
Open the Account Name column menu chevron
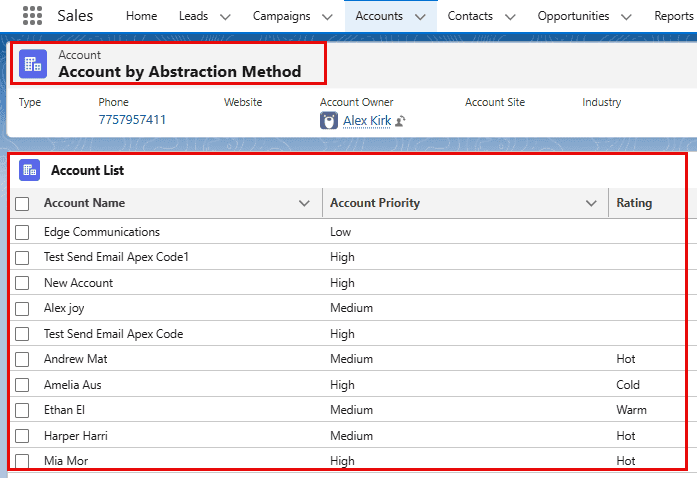pyautogui.click(x=304, y=203)
